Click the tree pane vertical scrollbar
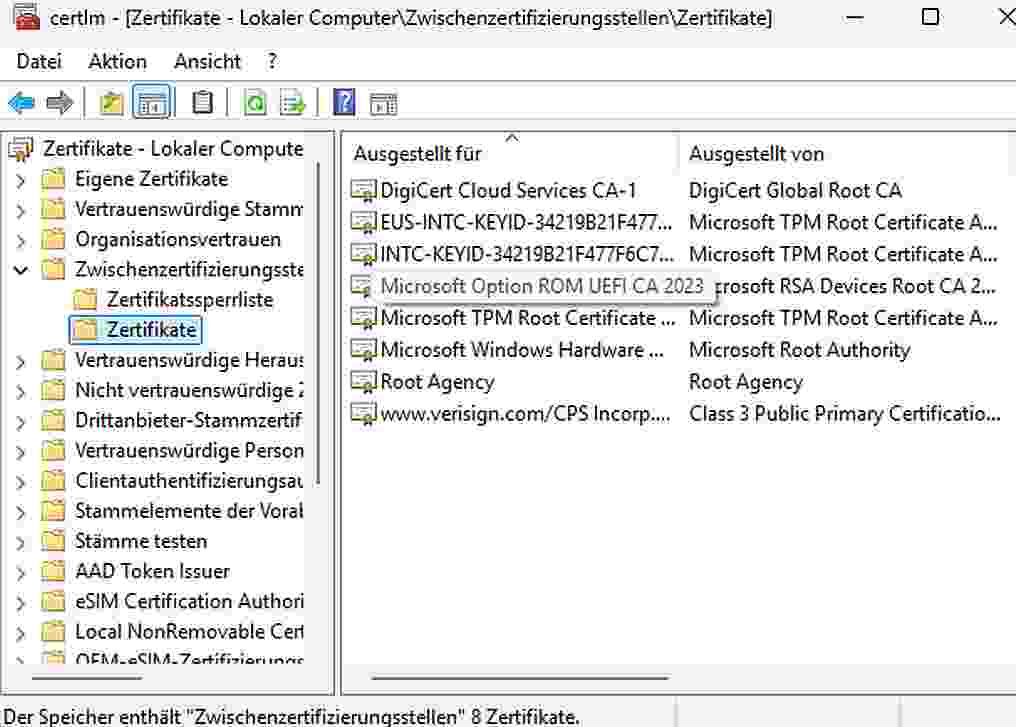1024x727 pixels. (319, 320)
